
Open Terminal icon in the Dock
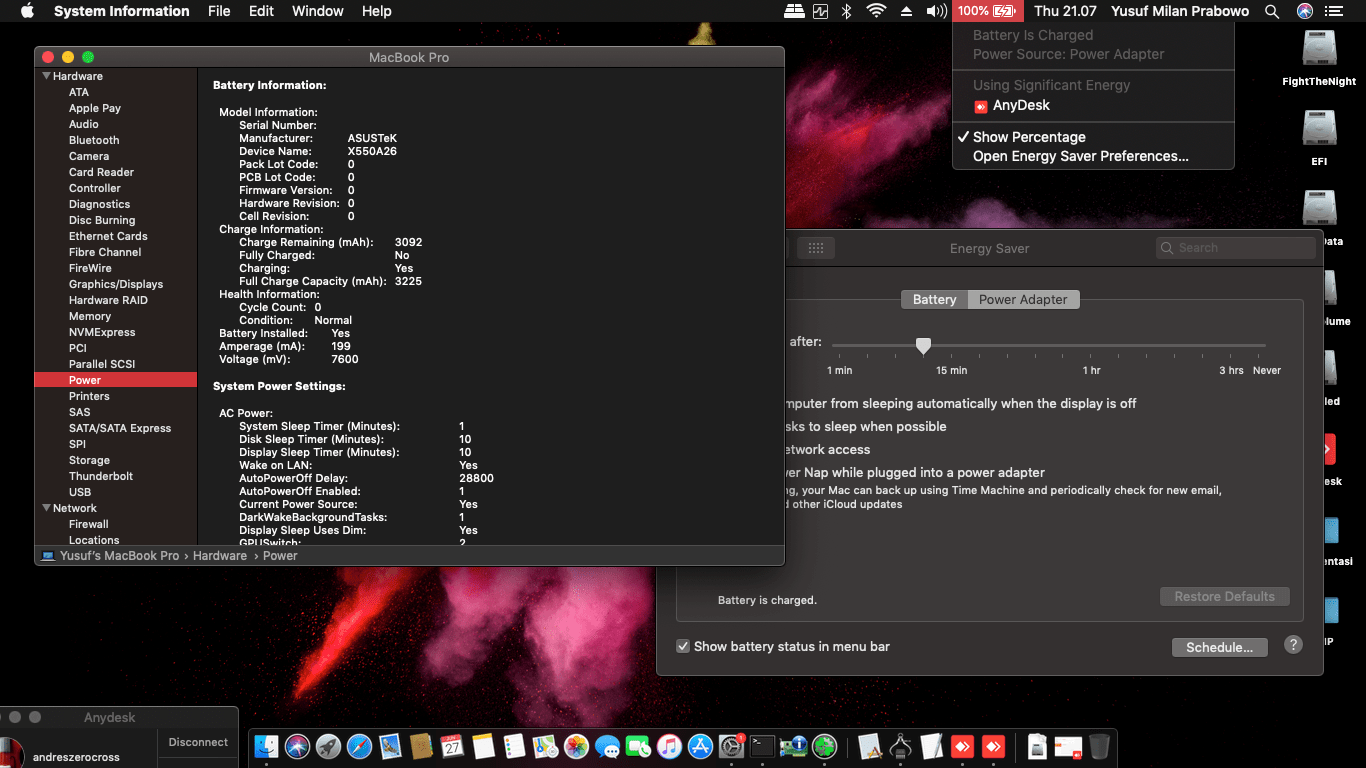(762, 746)
